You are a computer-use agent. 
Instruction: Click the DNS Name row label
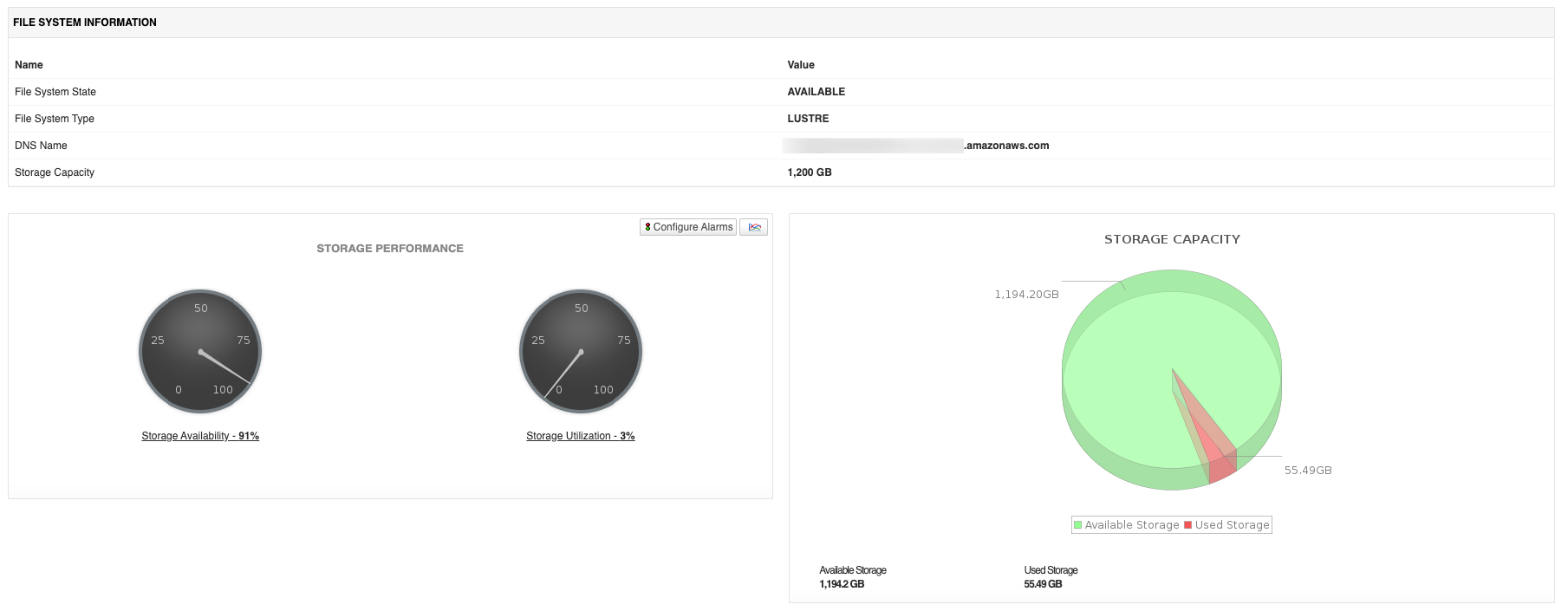[x=41, y=146]
